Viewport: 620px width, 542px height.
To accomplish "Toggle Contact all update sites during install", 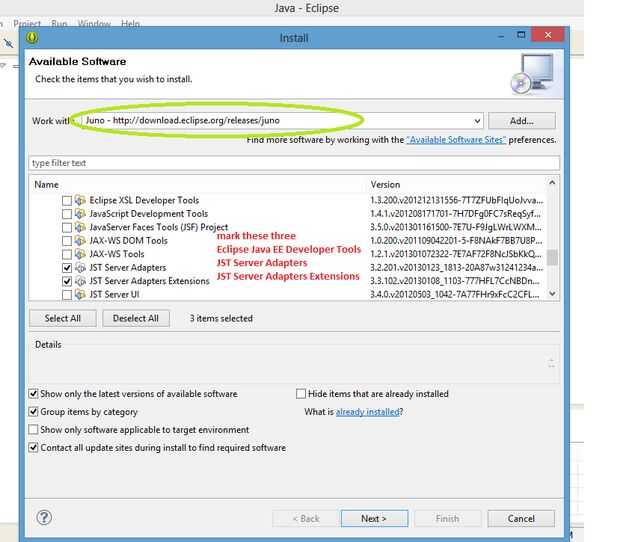I will tap(34, 448).
